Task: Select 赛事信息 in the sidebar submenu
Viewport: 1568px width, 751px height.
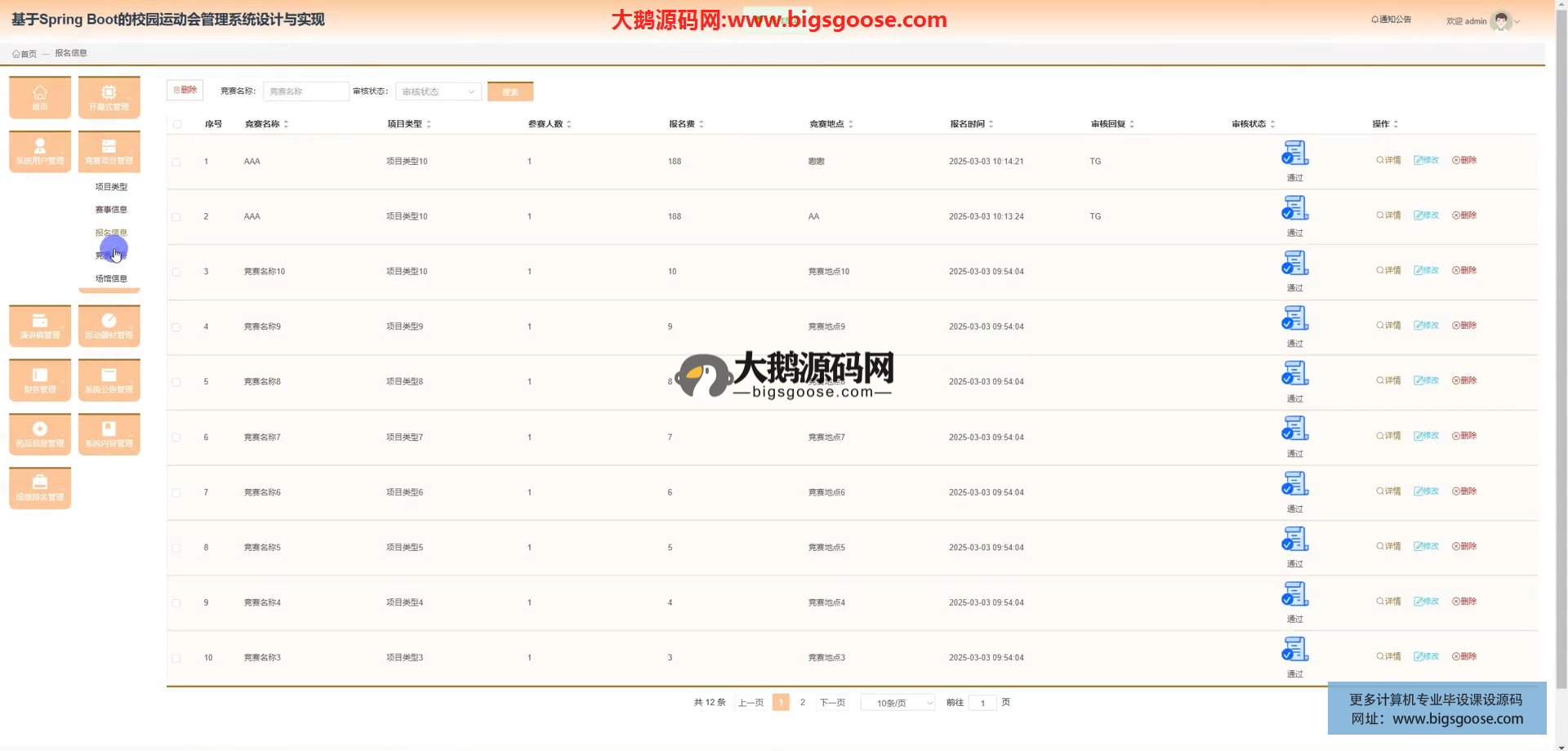Action: [x=111, y=210]
